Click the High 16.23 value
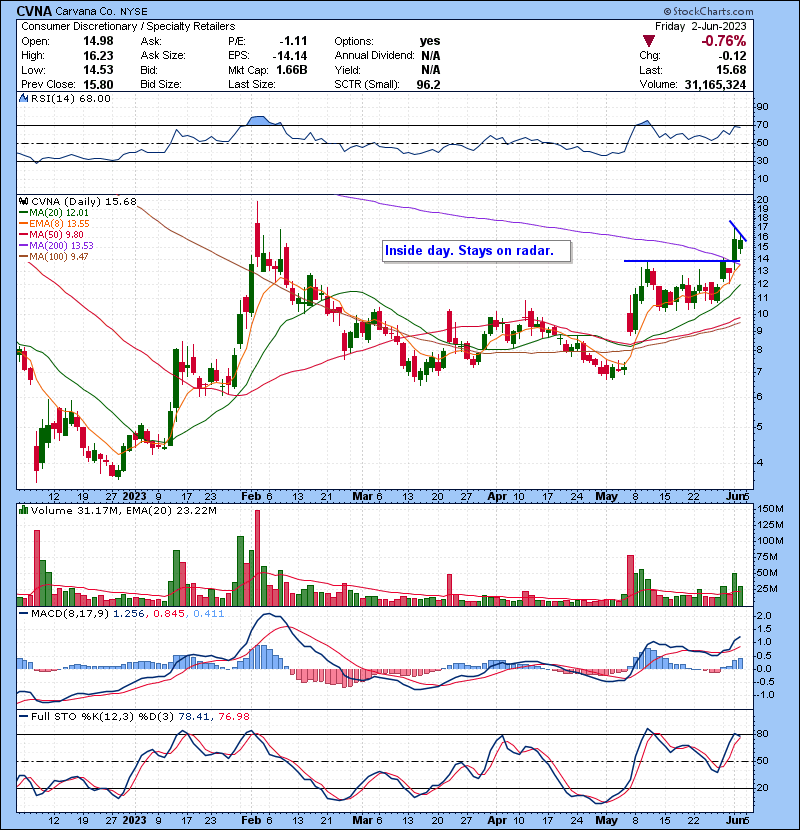Viewport: 800px width, 830px height. (x=98, y=56)
